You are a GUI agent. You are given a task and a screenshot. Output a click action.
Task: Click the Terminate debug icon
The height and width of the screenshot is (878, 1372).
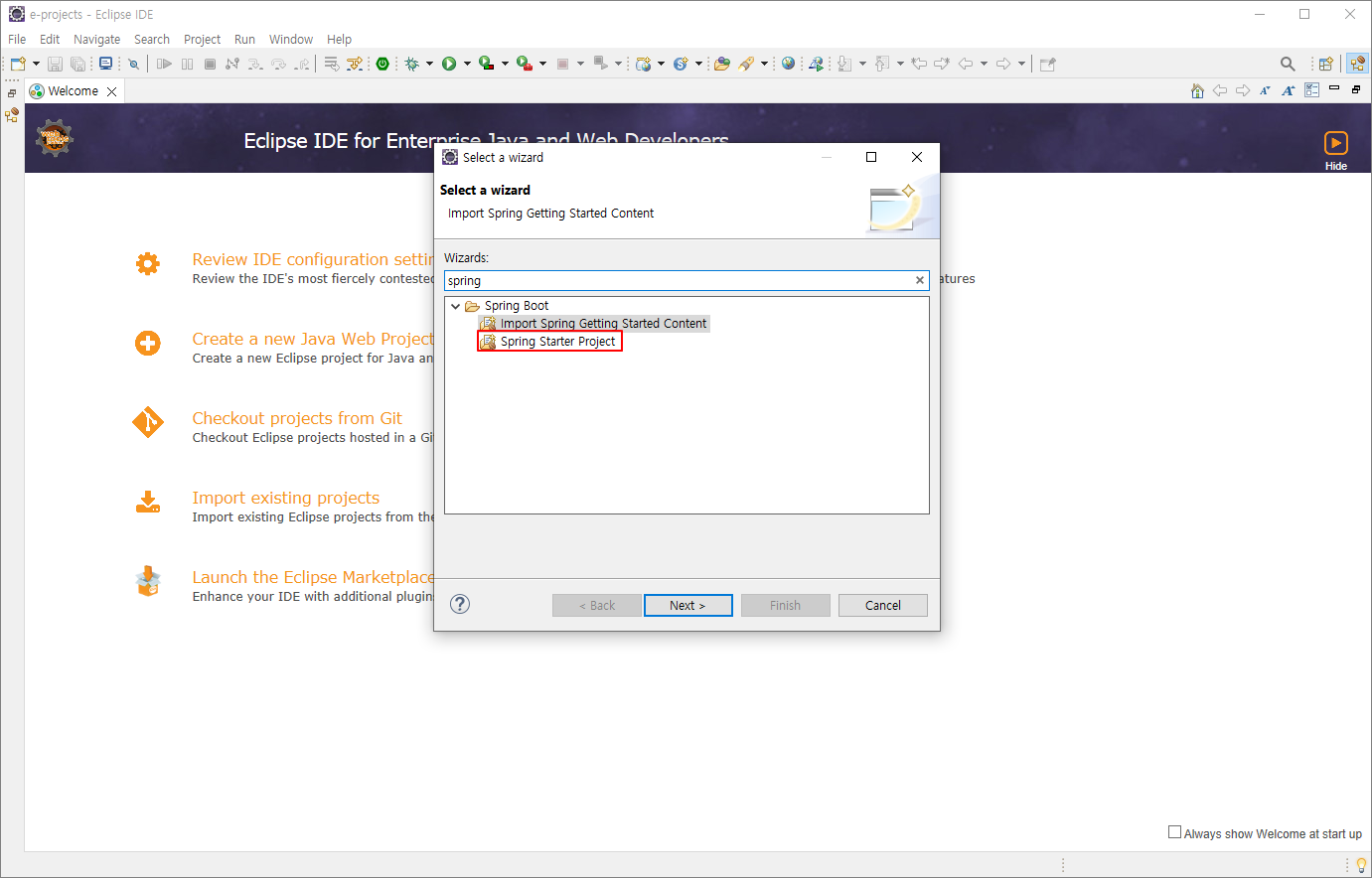pyautogui.click(x=210, y=64)
